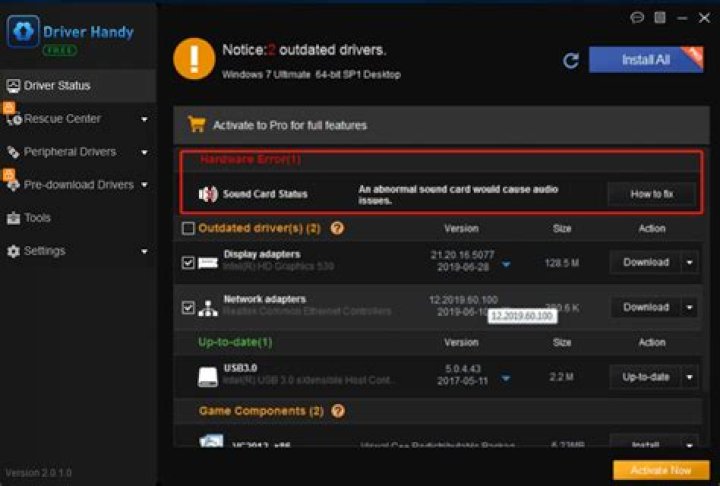Click the help icon next to Outdated drivers
This screenshot has width=720, height=486.
[x=337, y=228]
